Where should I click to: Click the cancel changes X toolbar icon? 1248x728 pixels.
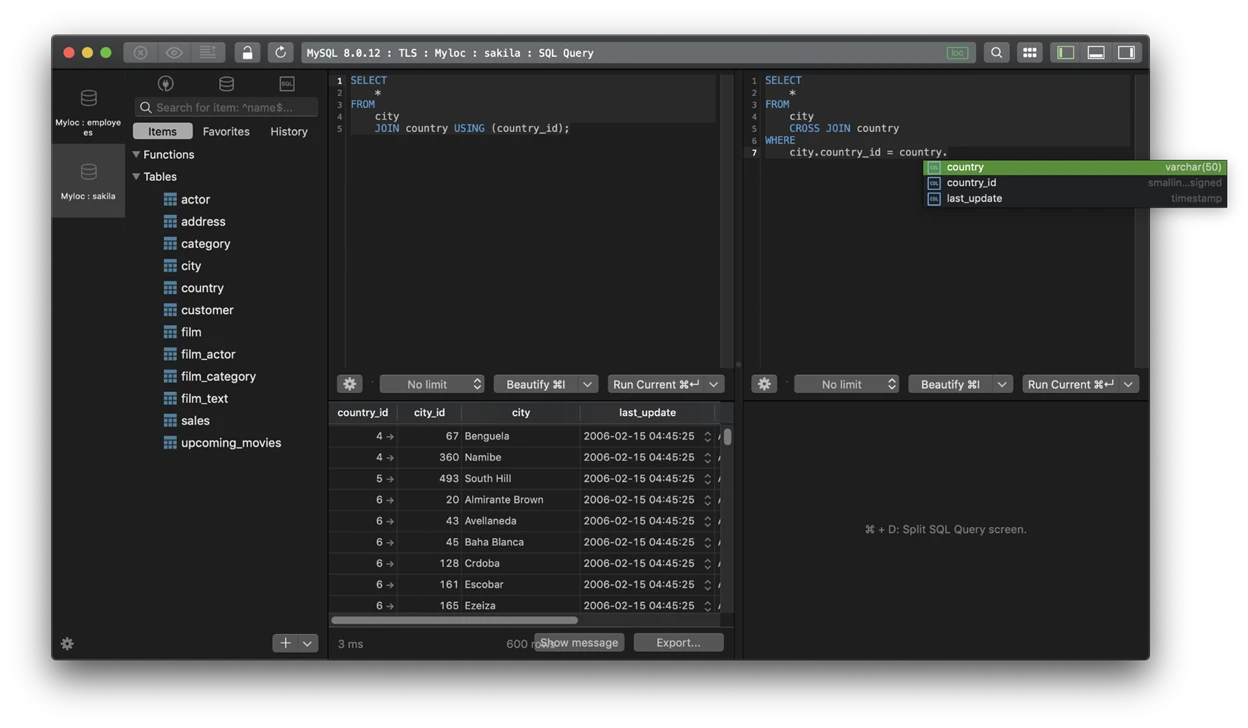coord(141,52)
